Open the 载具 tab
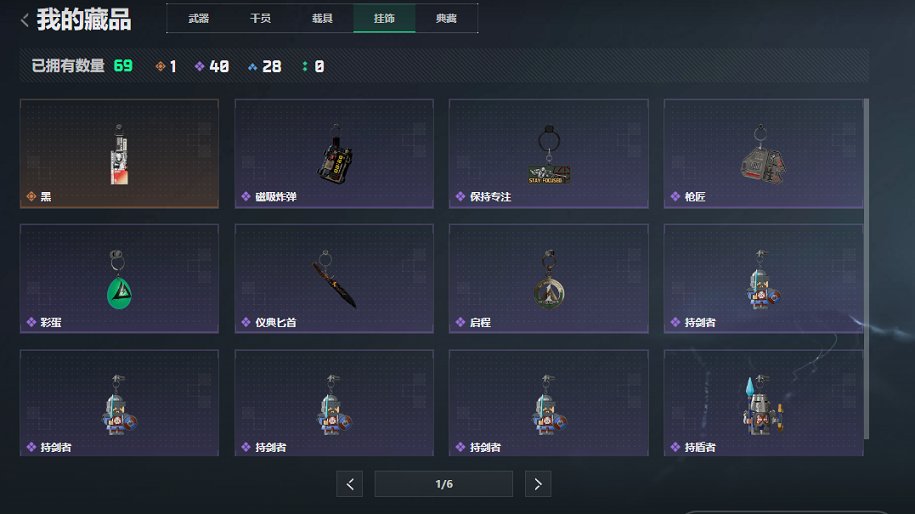 click(322, 18)
